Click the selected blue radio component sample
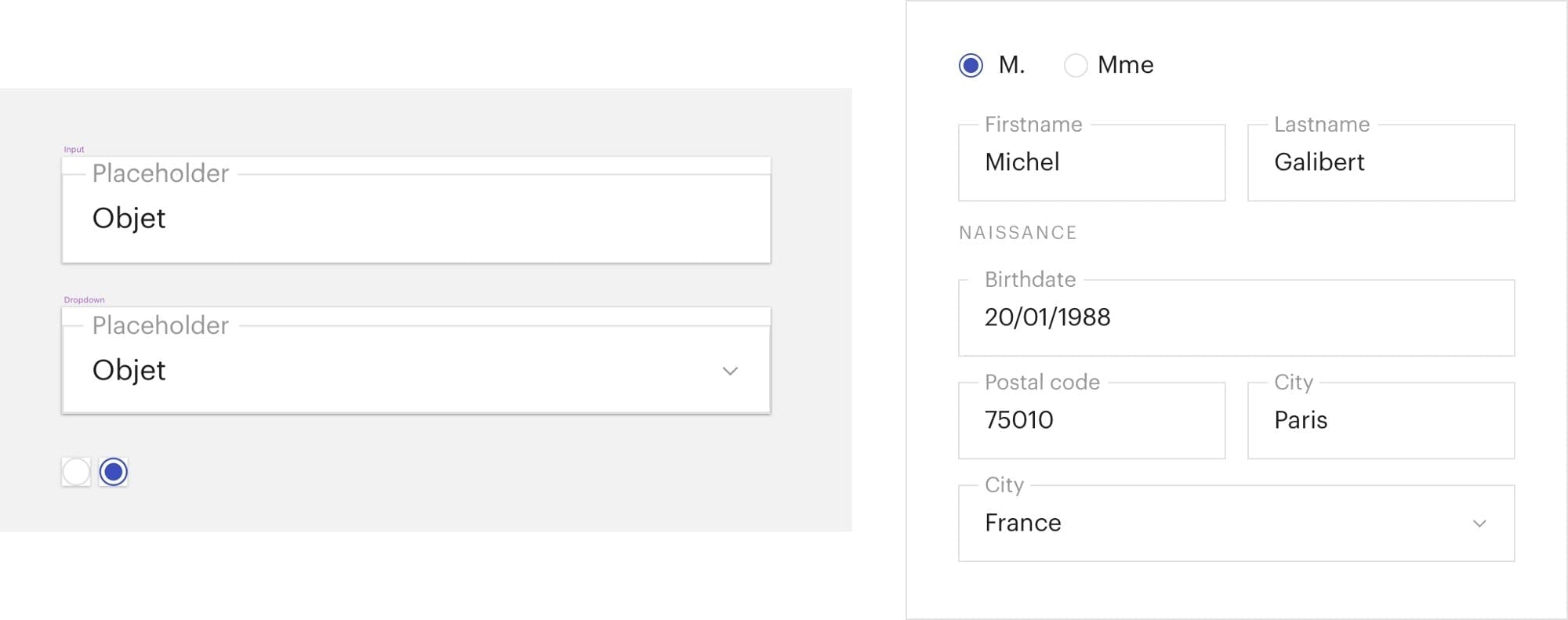Viewport: 1568px width, 620px height. (114, 472)
